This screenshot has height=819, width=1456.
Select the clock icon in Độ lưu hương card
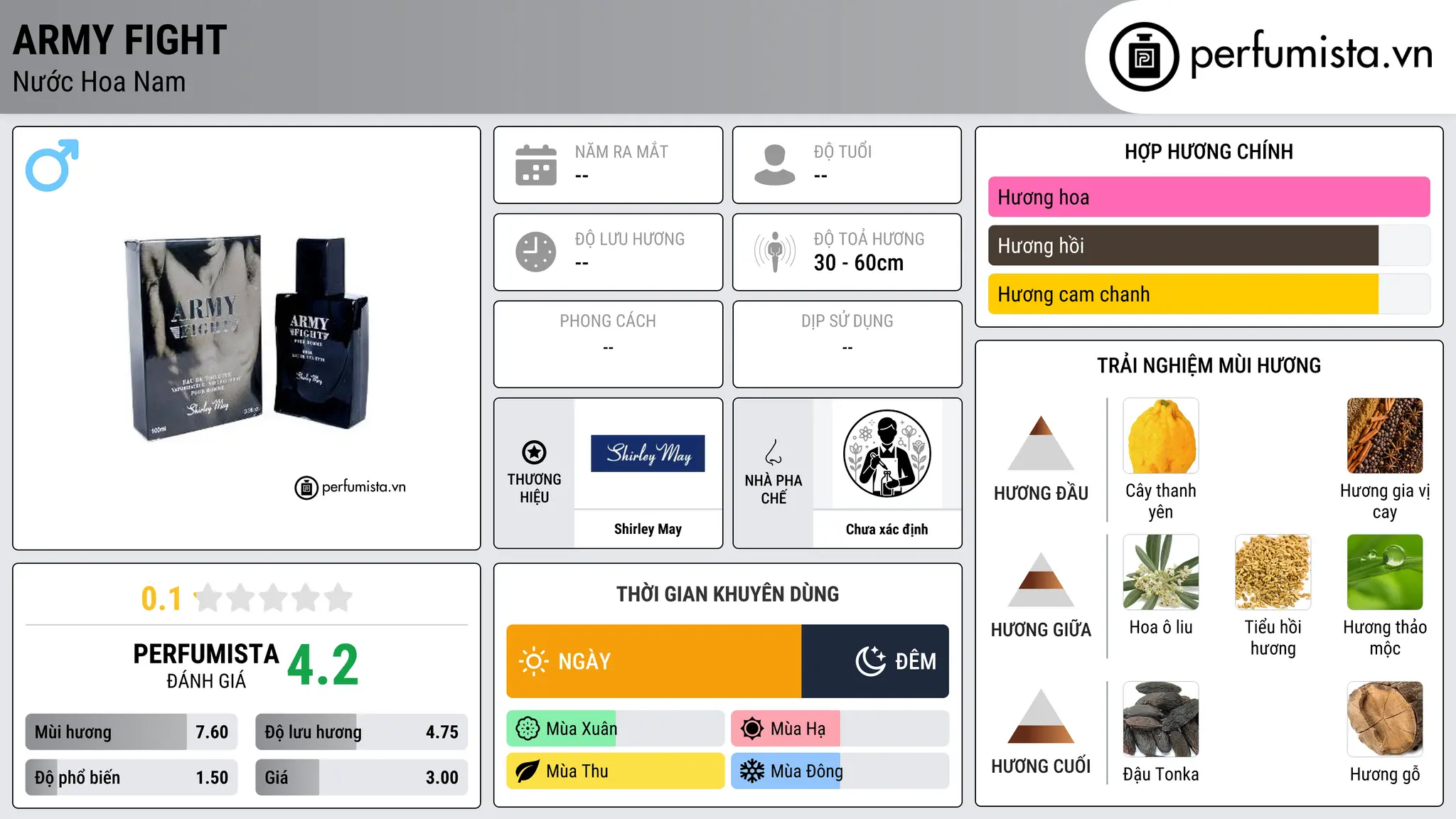click(536, 252)
